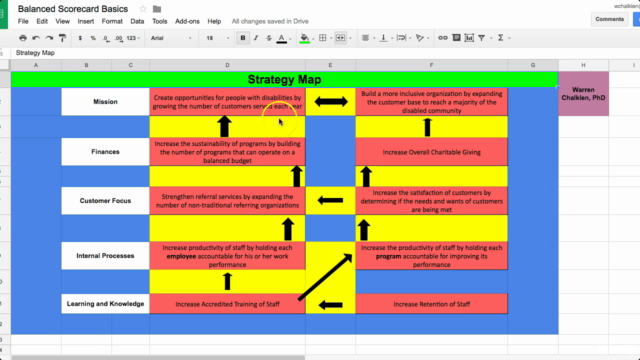This screenshot has width=640, height=360.
Task: Click the Insert comment icon
Action: (456, 38)
